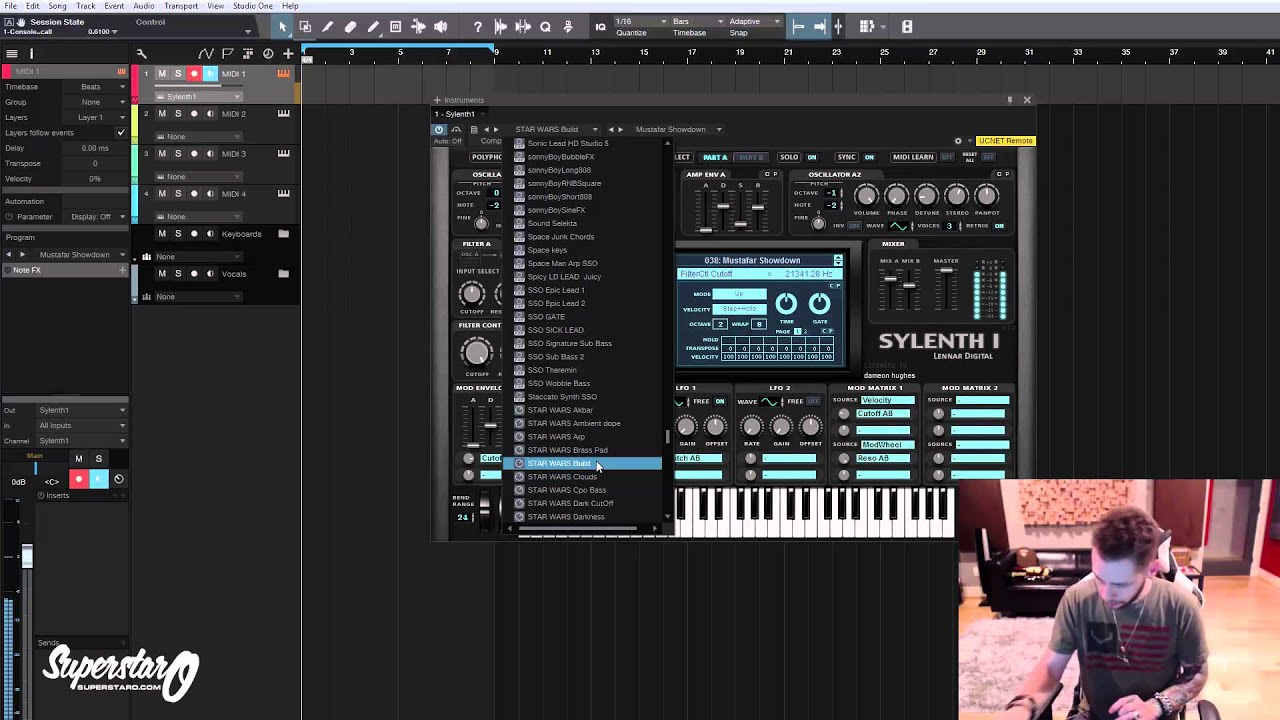The image size is (1280, 720).
Task: Mute the MIDI 1 track
Action: (161, 73)
